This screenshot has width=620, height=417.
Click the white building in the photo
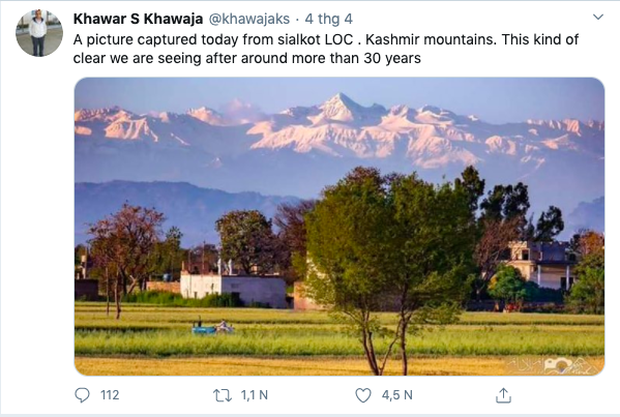[x=233, y=291]
